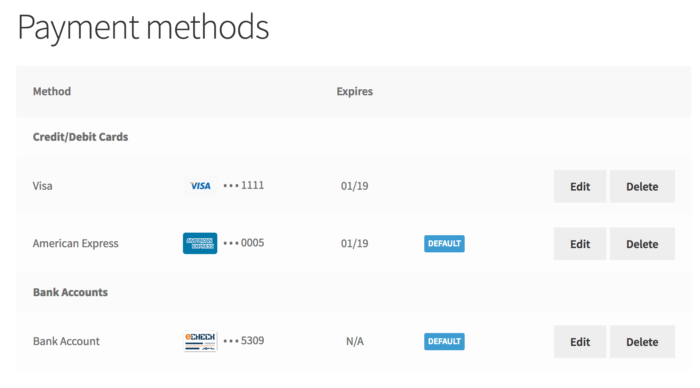Image resolution: width=700 pixels, height=388 pixels.
Task: Click the eCheck bank account icon
Action: (x=200, y=341)
